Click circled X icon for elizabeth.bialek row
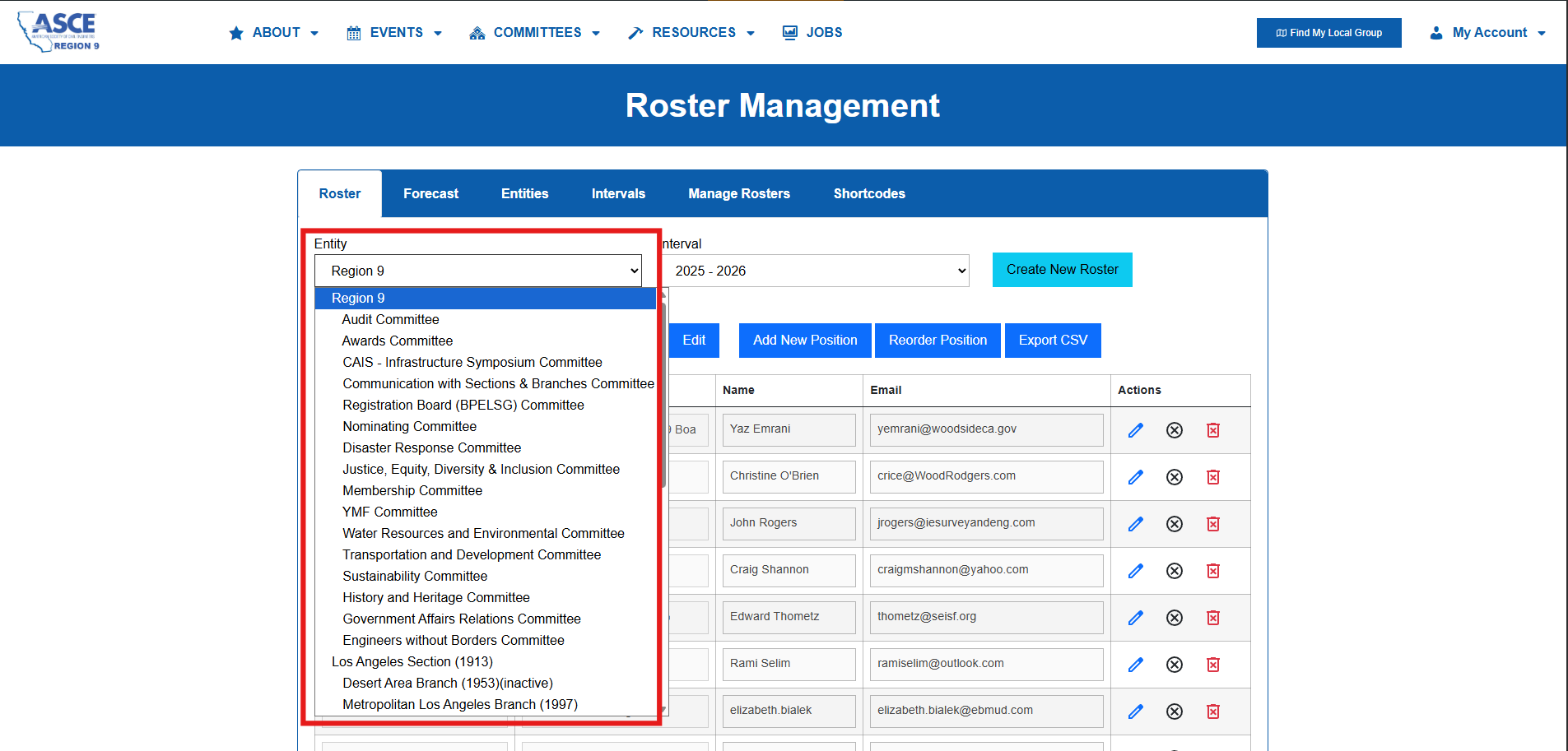The width and height of the screenshot is (1568, 751). [x=1175, y=712]
